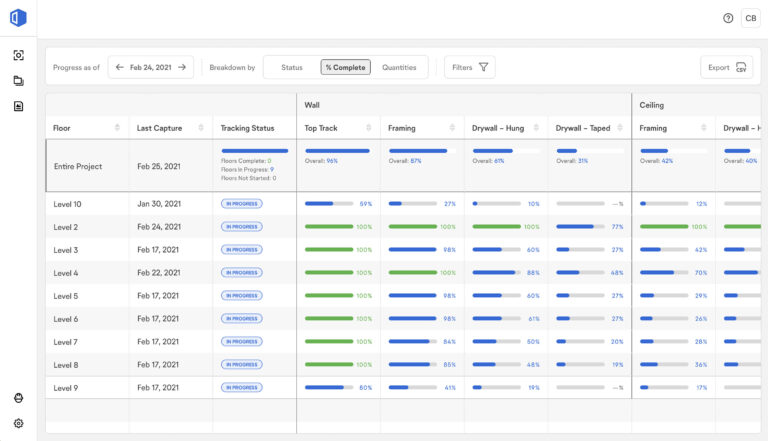Open the CB user profile menu
The height and width of the screenshot is (441, 768).
click(750, 18)
